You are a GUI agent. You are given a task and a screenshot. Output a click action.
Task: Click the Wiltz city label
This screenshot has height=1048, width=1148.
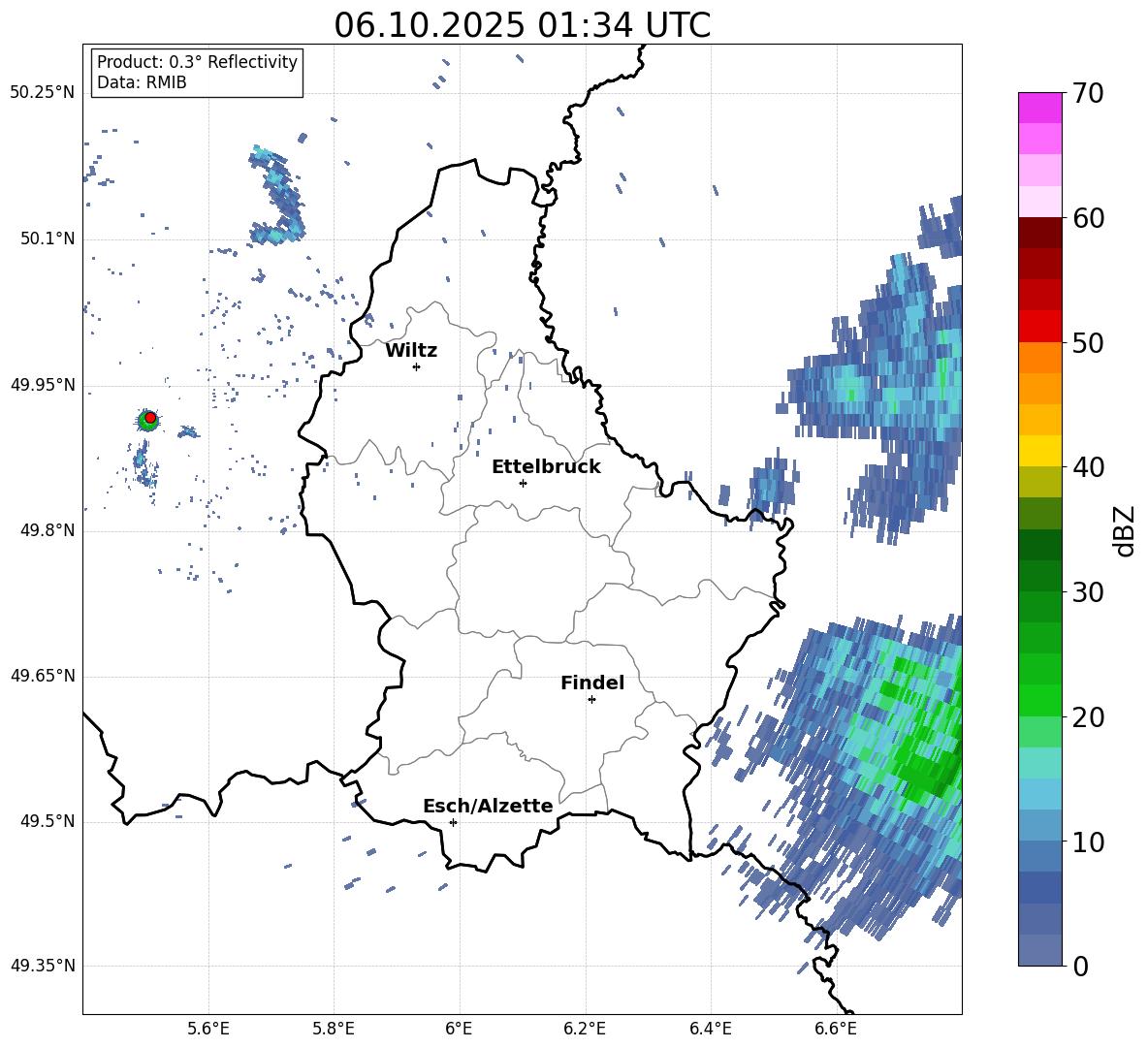(411, 351)
